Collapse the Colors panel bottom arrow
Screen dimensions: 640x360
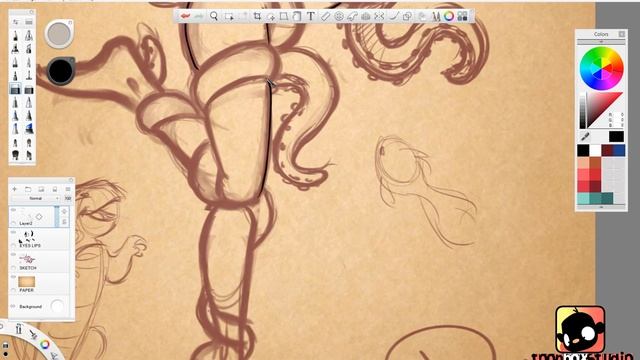pyautogui.click(x=601, y=207)
